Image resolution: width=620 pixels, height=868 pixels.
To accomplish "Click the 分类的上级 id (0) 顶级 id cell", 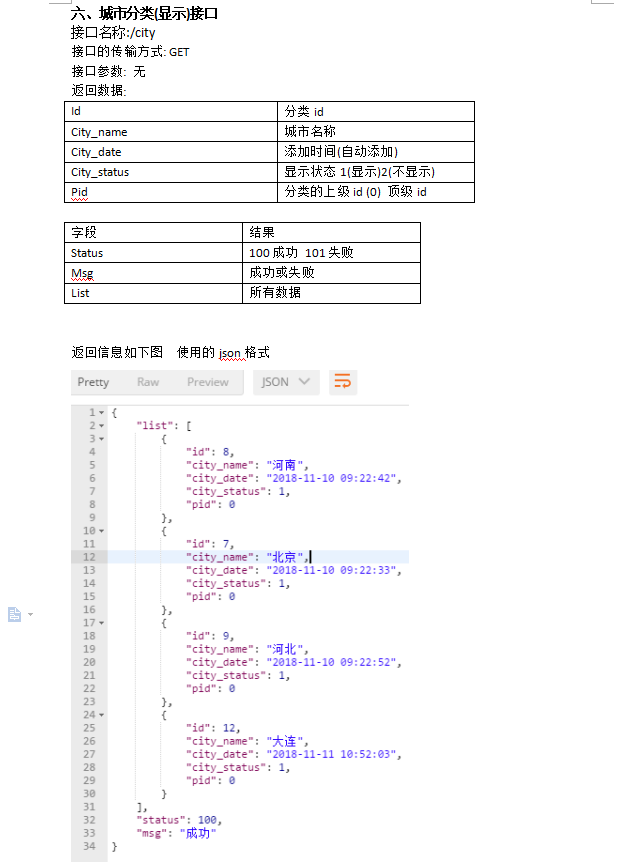I will 376,192.
